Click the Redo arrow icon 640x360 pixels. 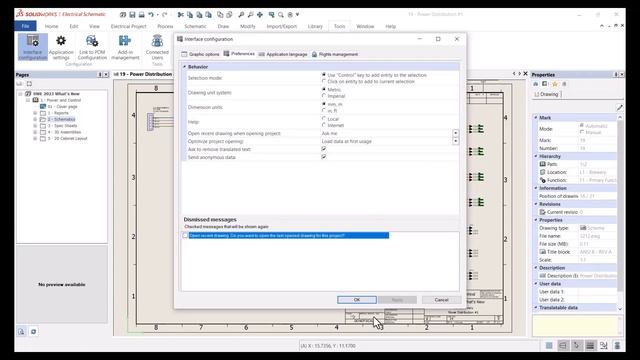click(164, 15)
